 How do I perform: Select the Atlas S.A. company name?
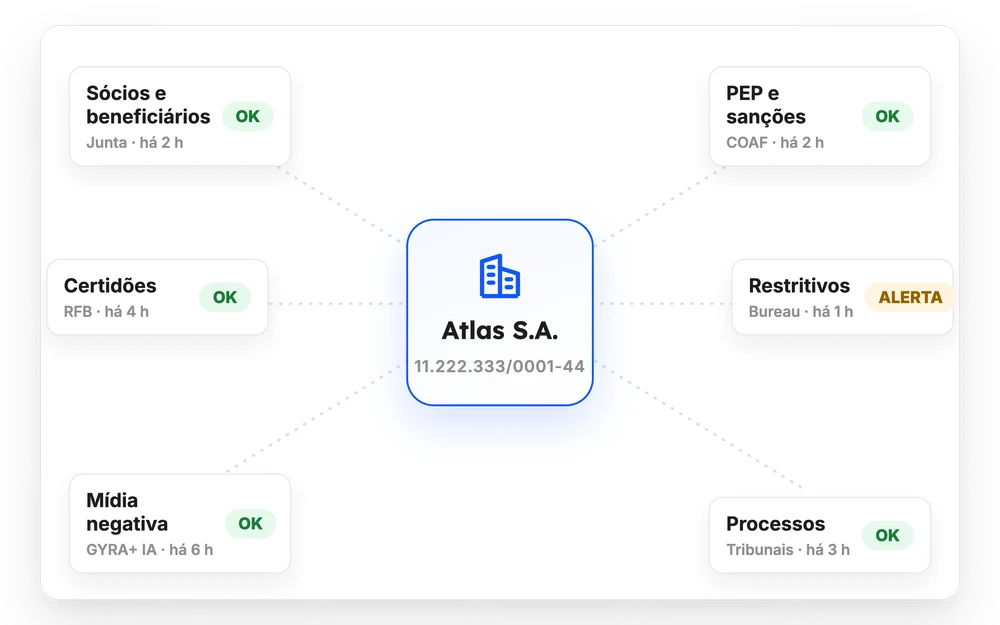pyautogui.click(x=499, y=330)
